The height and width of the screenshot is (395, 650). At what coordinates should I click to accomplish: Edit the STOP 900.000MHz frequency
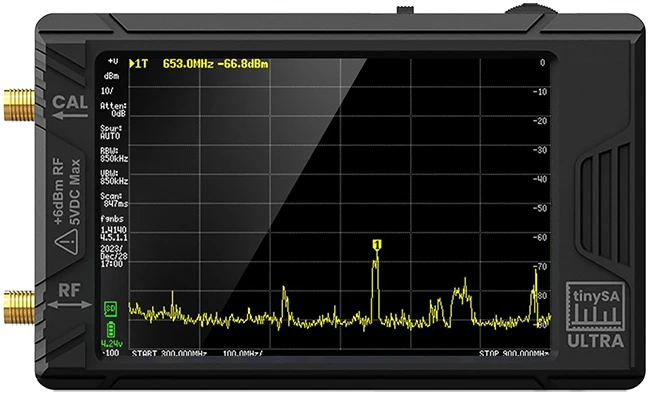click(514, 353)
